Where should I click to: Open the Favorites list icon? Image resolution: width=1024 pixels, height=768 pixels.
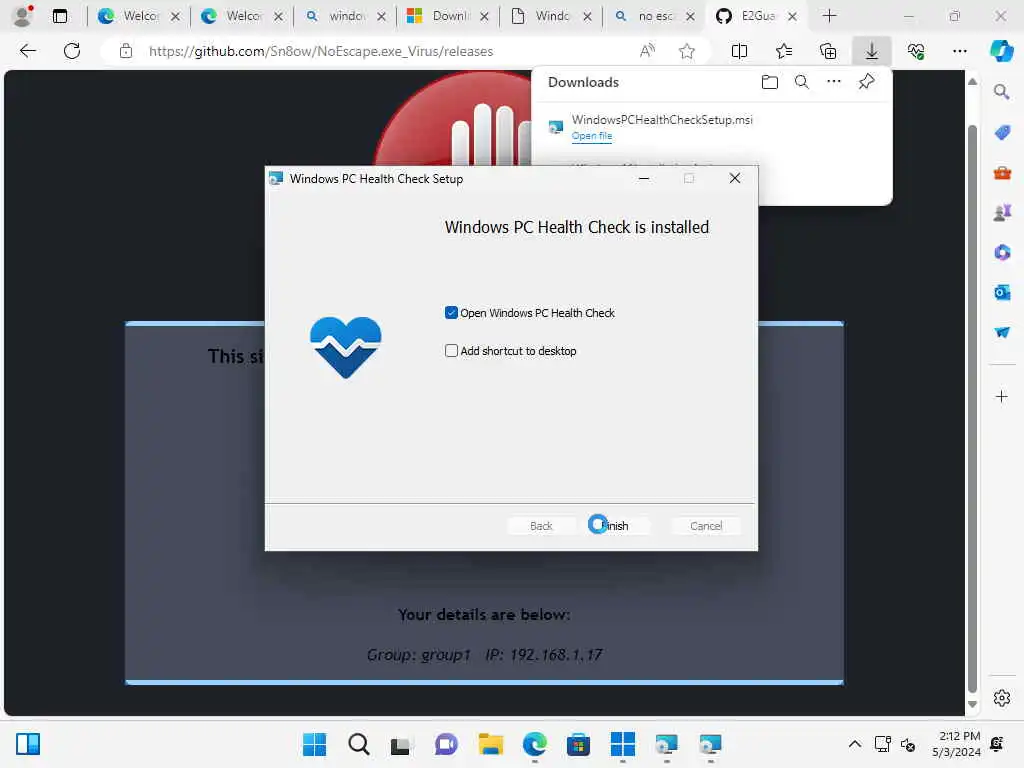pyautogui.click(x=784, y=51)
